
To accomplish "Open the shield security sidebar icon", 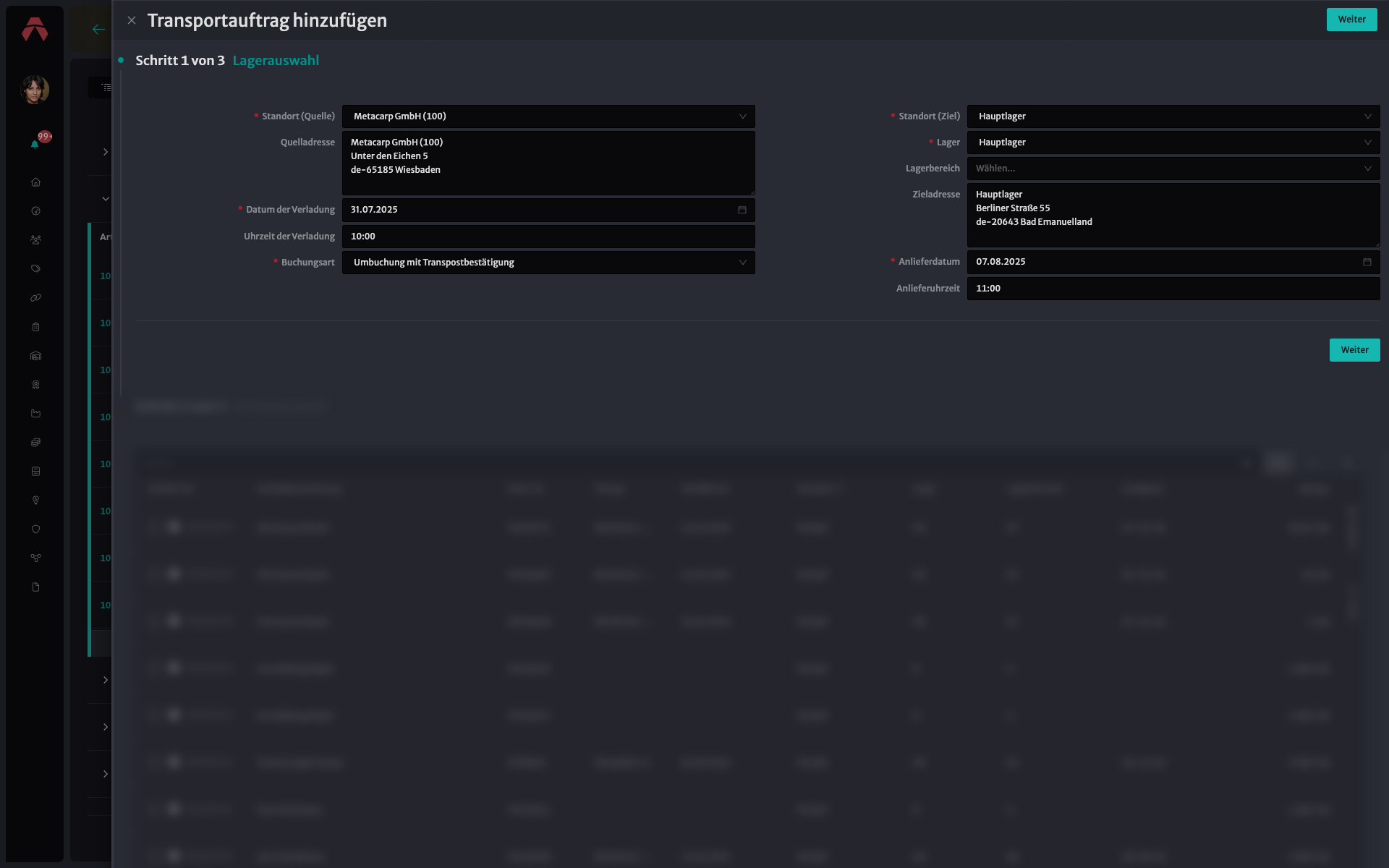I will pyautogui.click(x=35, y=529).
